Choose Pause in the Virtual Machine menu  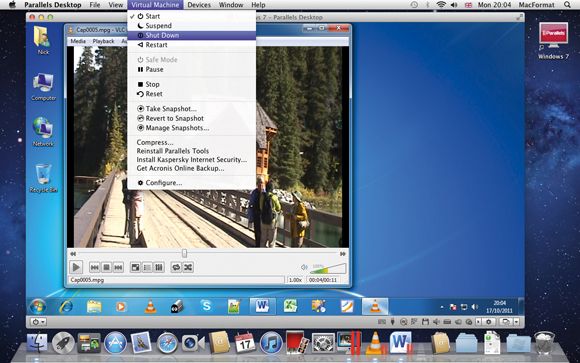point(192,69)
